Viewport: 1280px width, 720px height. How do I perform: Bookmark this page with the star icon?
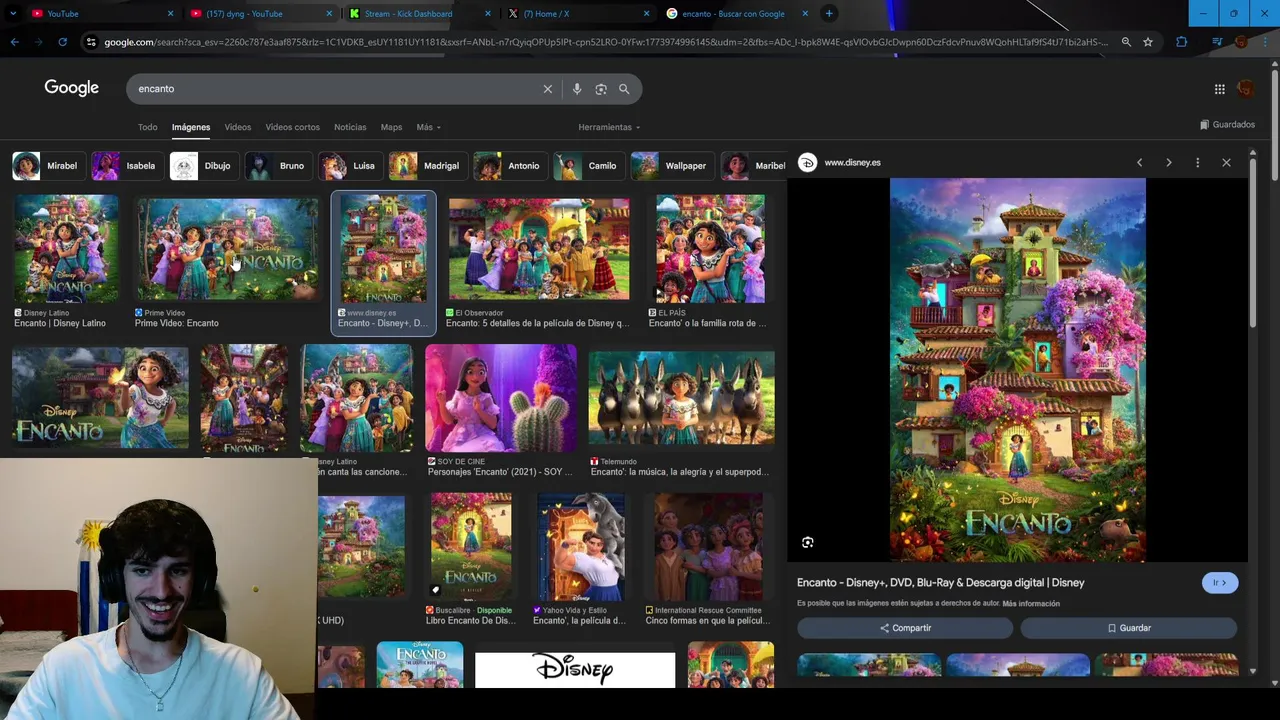(1148, 42)
